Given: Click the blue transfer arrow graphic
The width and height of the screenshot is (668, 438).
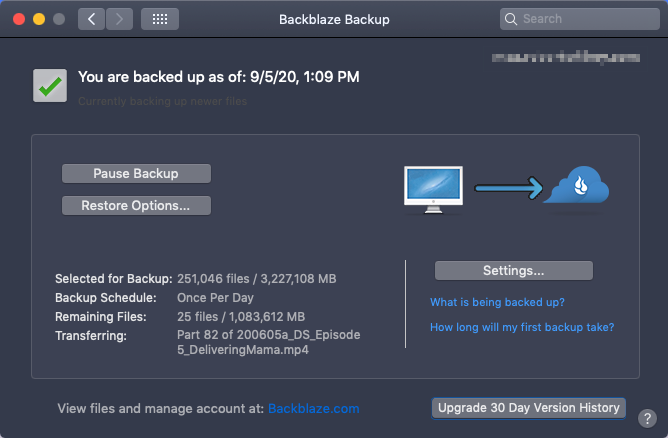Looking at the screenshot, I should point(509,188).
